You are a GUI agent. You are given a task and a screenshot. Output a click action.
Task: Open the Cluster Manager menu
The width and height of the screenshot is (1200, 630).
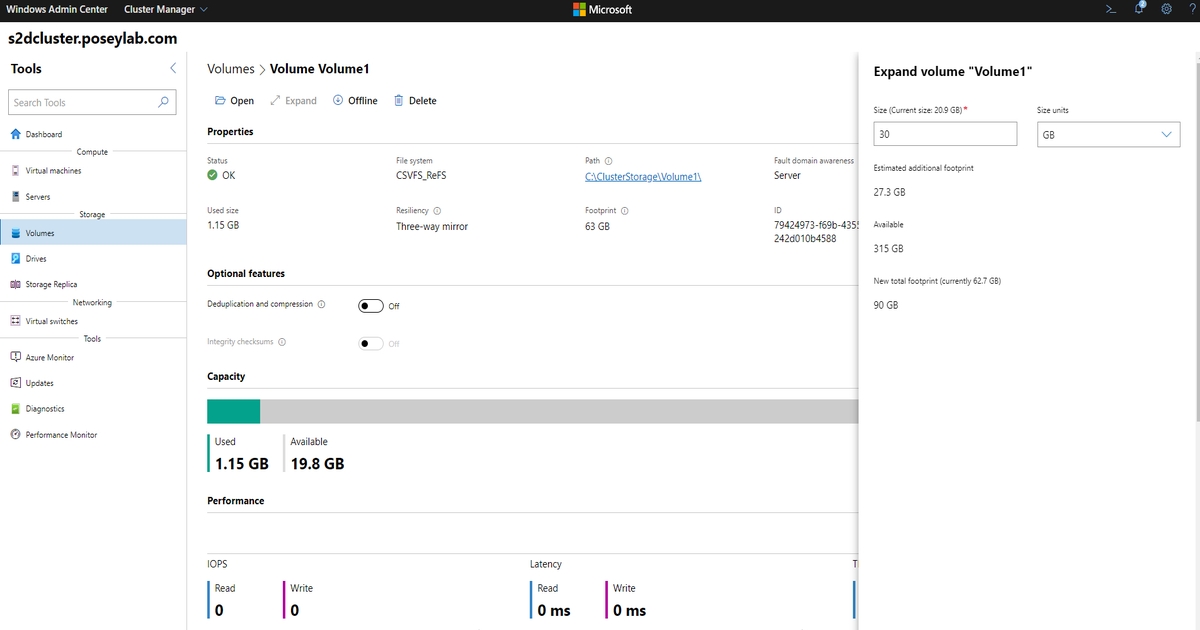162,9
